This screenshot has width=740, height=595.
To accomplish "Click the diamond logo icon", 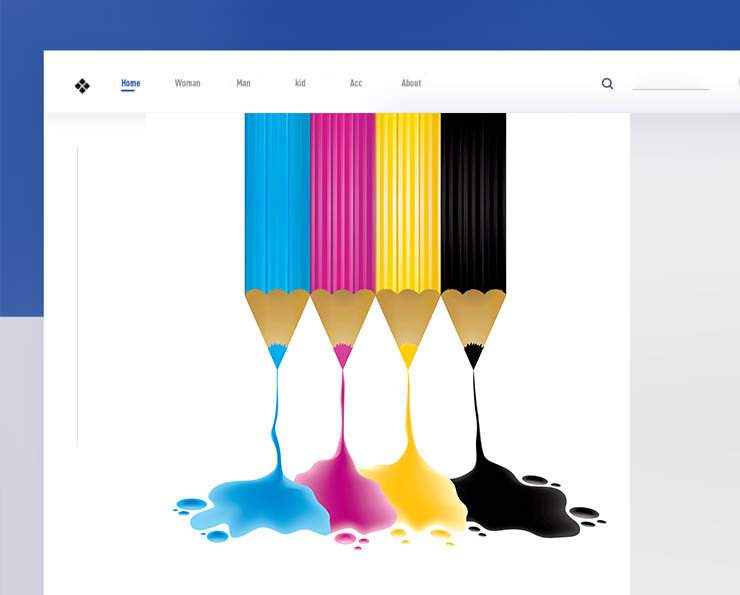I will (82, 86).
